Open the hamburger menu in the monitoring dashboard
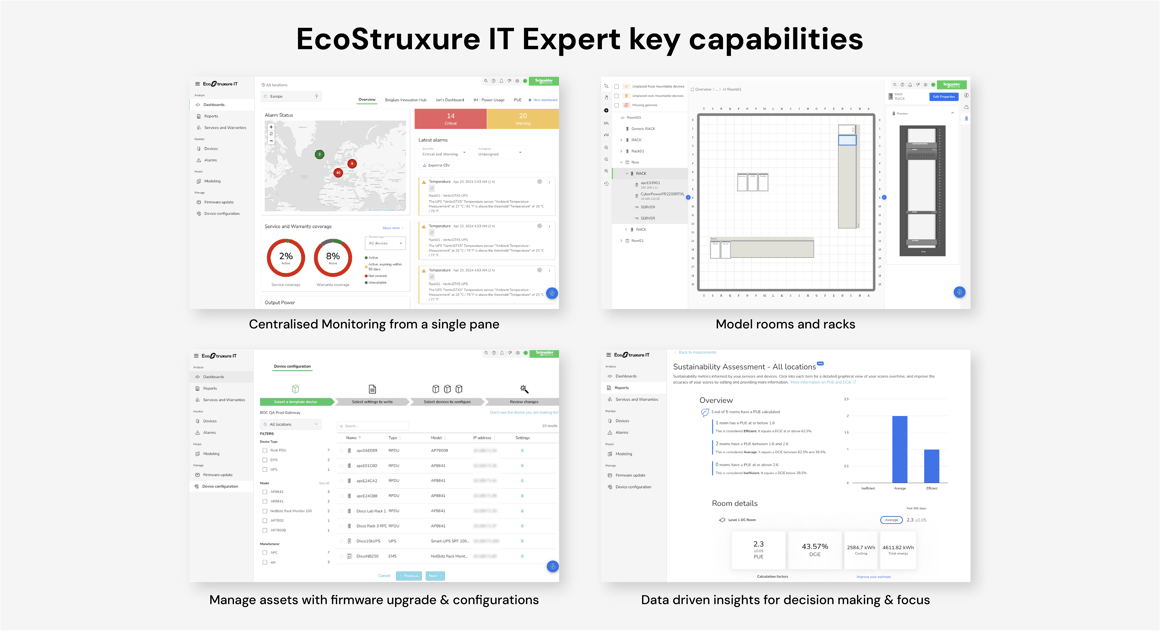 click(x=197, y=84)
